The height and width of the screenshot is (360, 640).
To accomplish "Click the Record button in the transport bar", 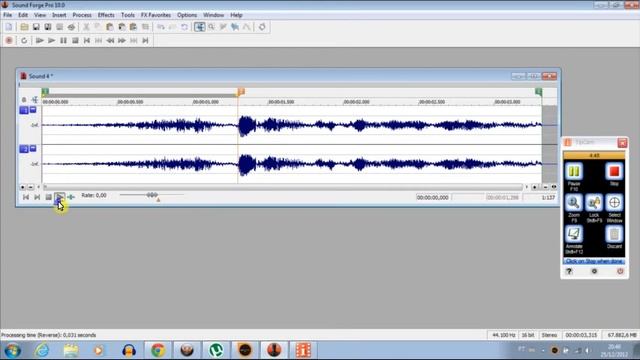I will coord(9,40).
